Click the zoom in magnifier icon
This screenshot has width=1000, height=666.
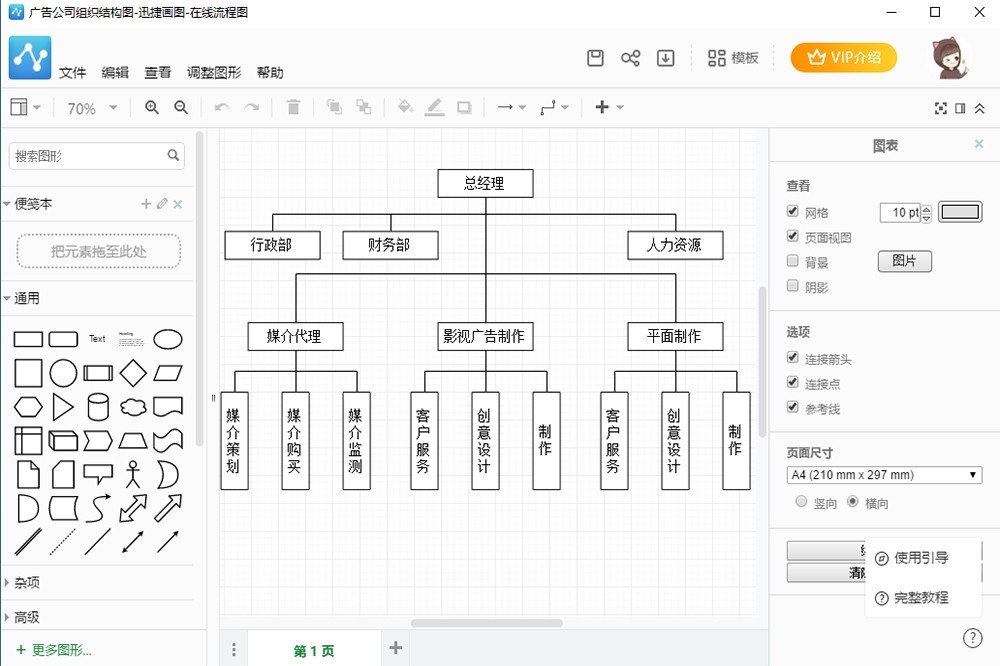pos(152,108)
